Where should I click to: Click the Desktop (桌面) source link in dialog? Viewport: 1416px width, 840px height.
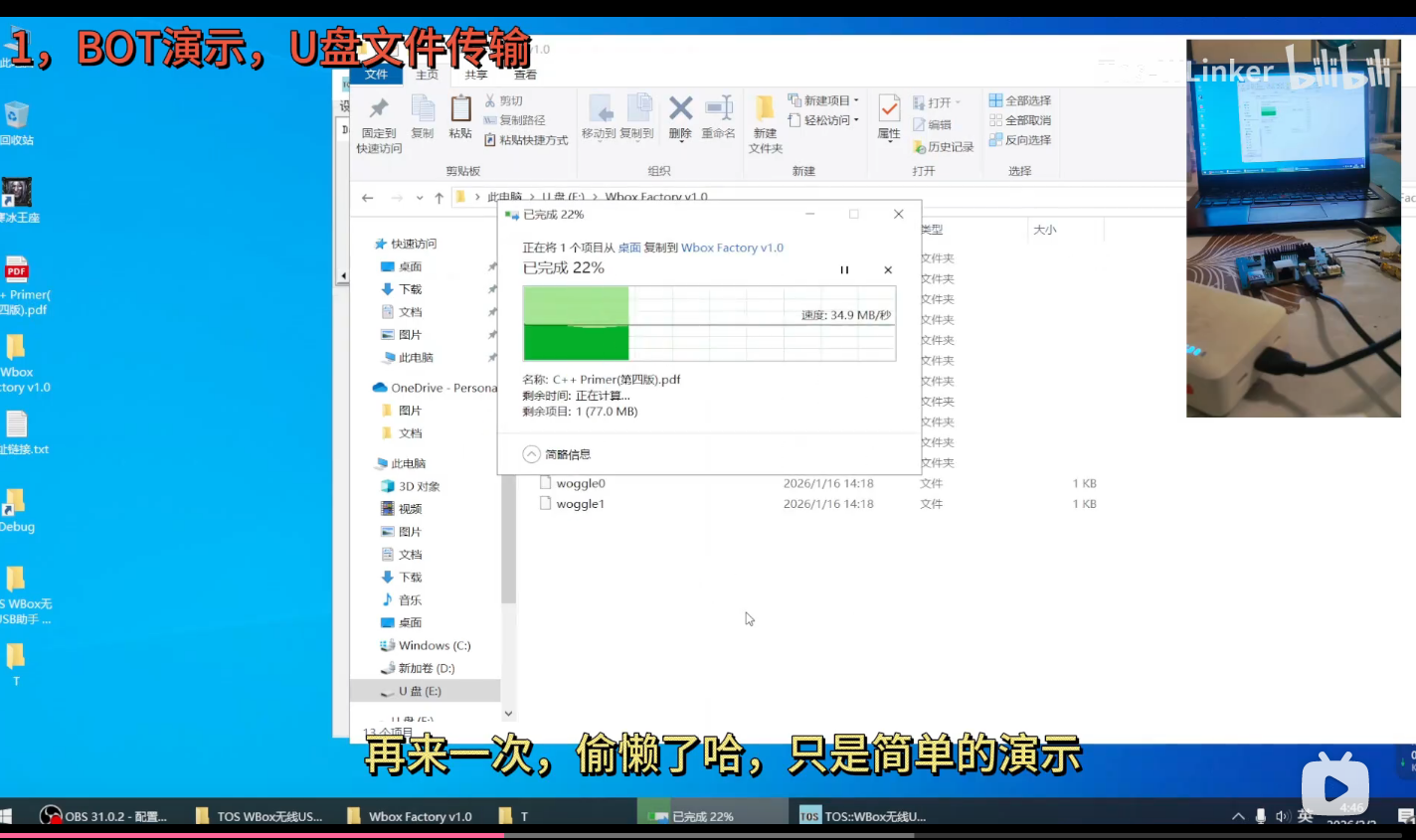[629, 248]
